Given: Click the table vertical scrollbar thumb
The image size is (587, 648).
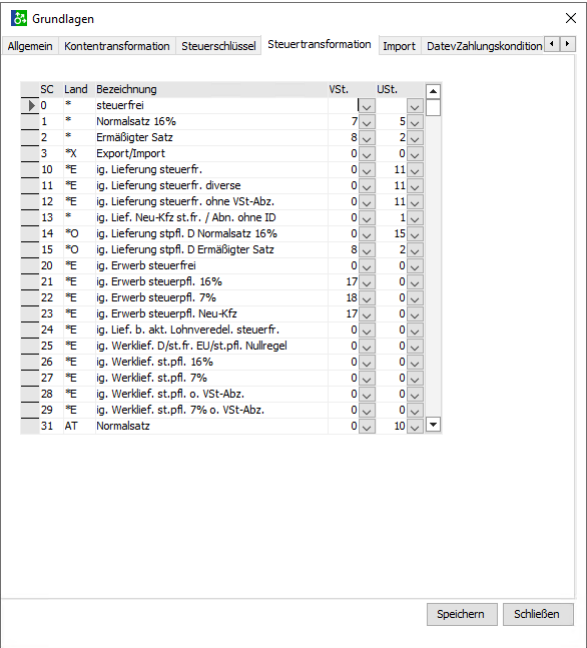Looking at the screenshot, I should pyautogui.click(x=433, y=108).
